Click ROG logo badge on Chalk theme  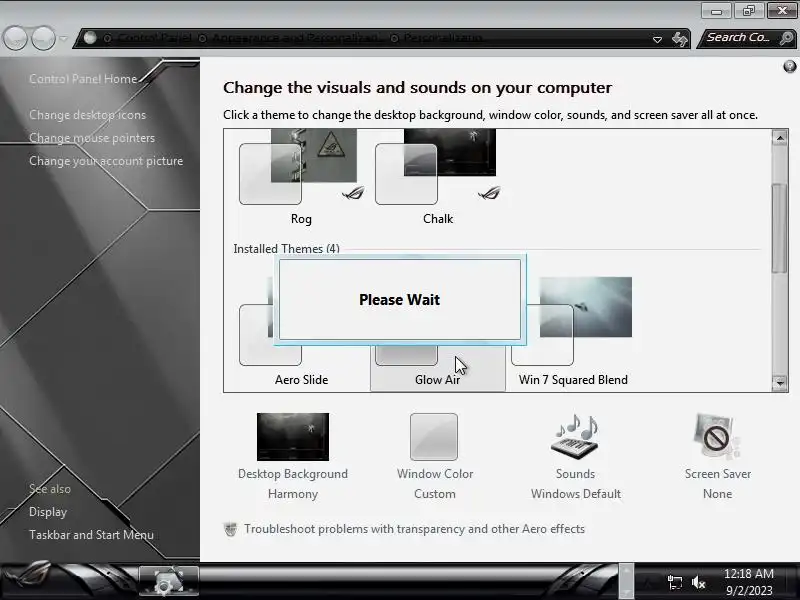tap(489, 193)
